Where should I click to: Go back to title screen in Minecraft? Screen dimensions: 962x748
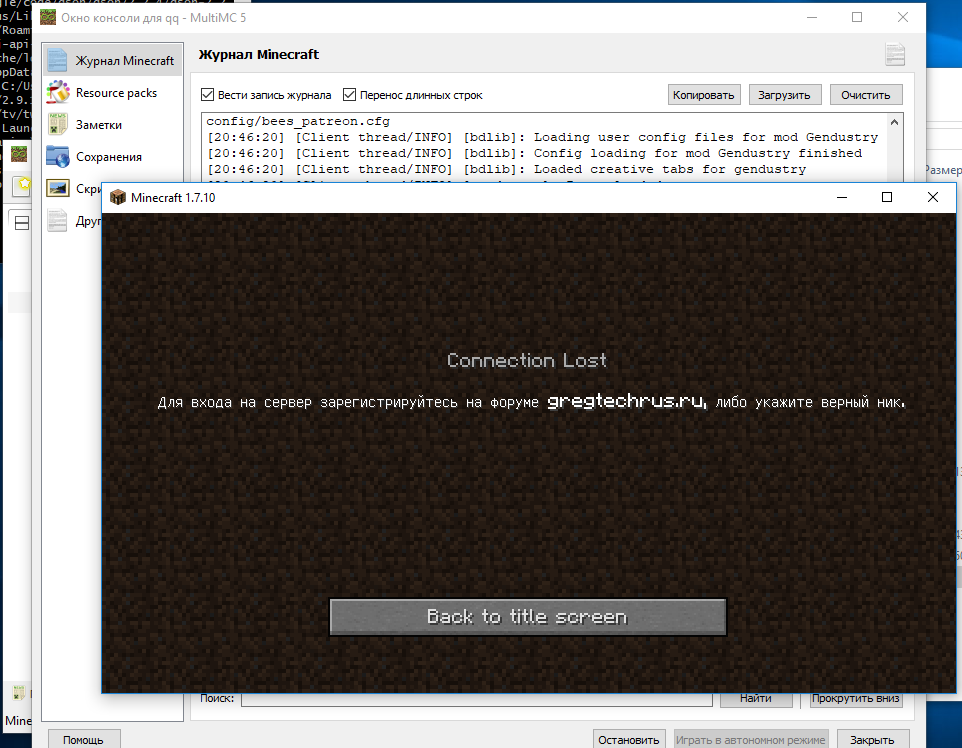(528, 617)
